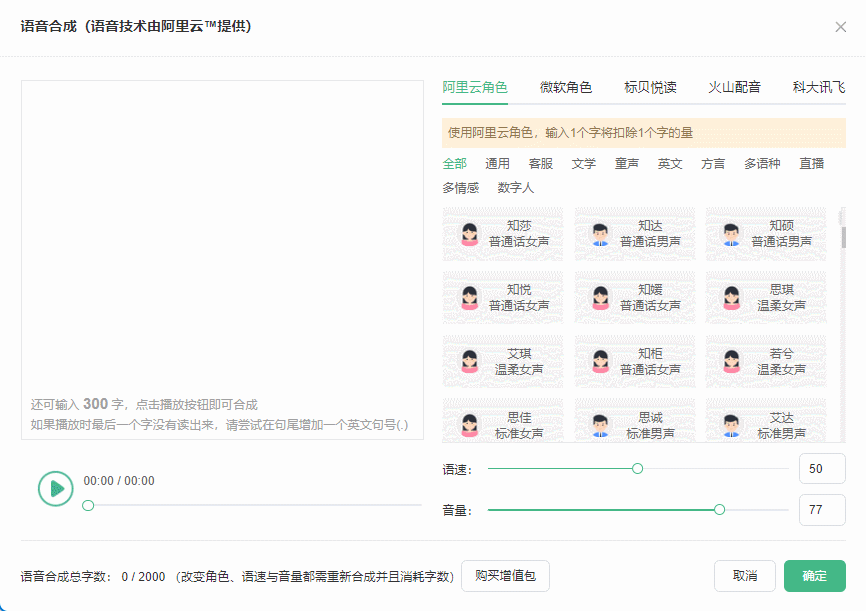This screenshot has height=611, width=866.
Task: Click the 语速 slider handle
Action: 637,468
